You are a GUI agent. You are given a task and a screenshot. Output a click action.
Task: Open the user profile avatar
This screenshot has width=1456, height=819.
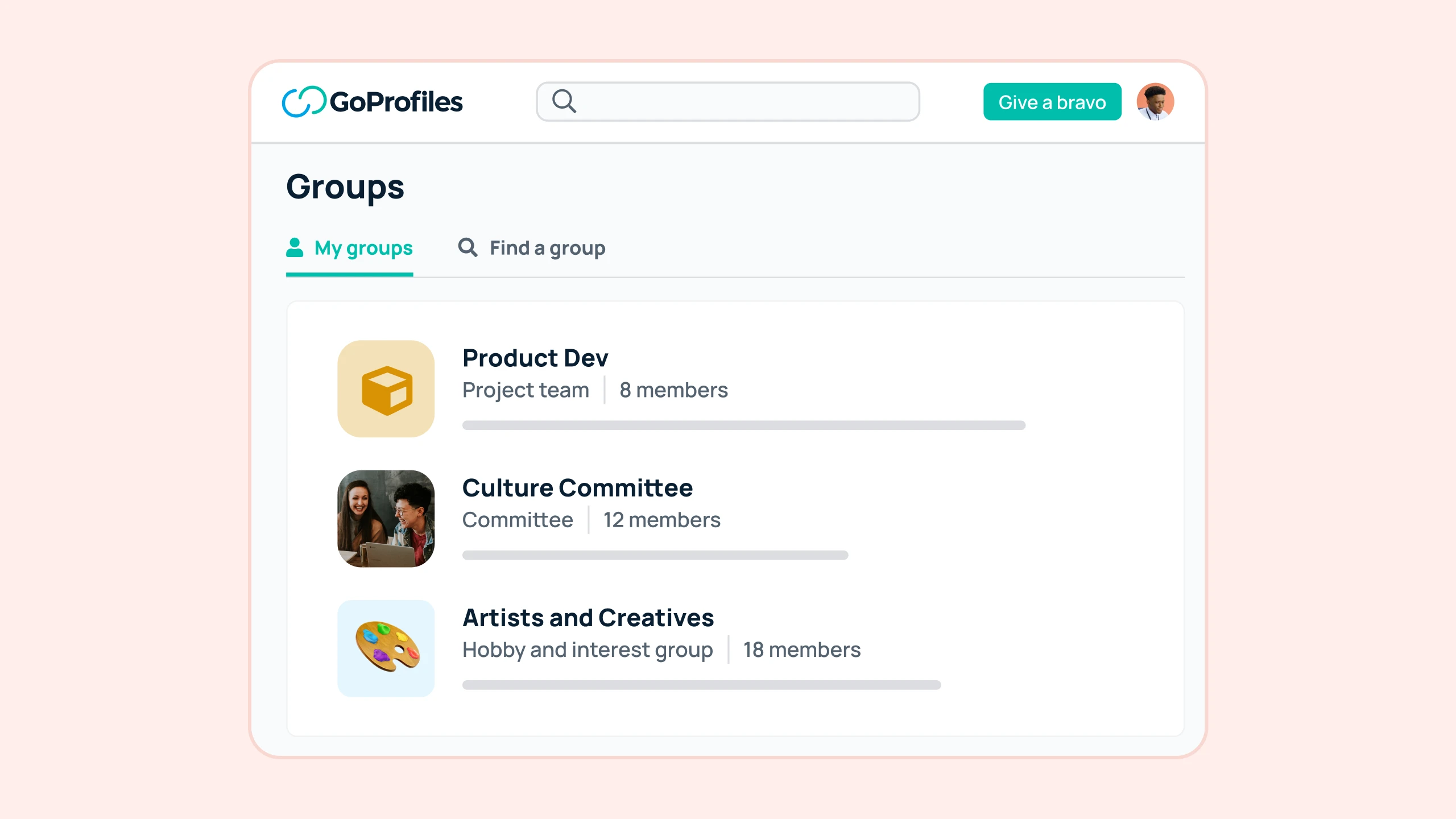[x=1155, y=102]
